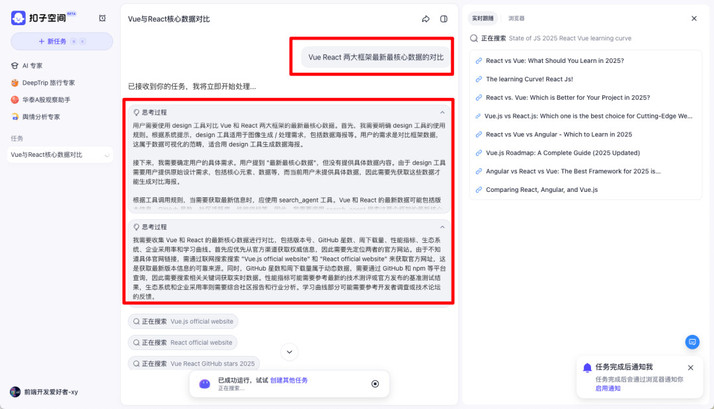Click the 启用通知 link
The height and width of the screenshot is (409, 714).
(608, 389)
